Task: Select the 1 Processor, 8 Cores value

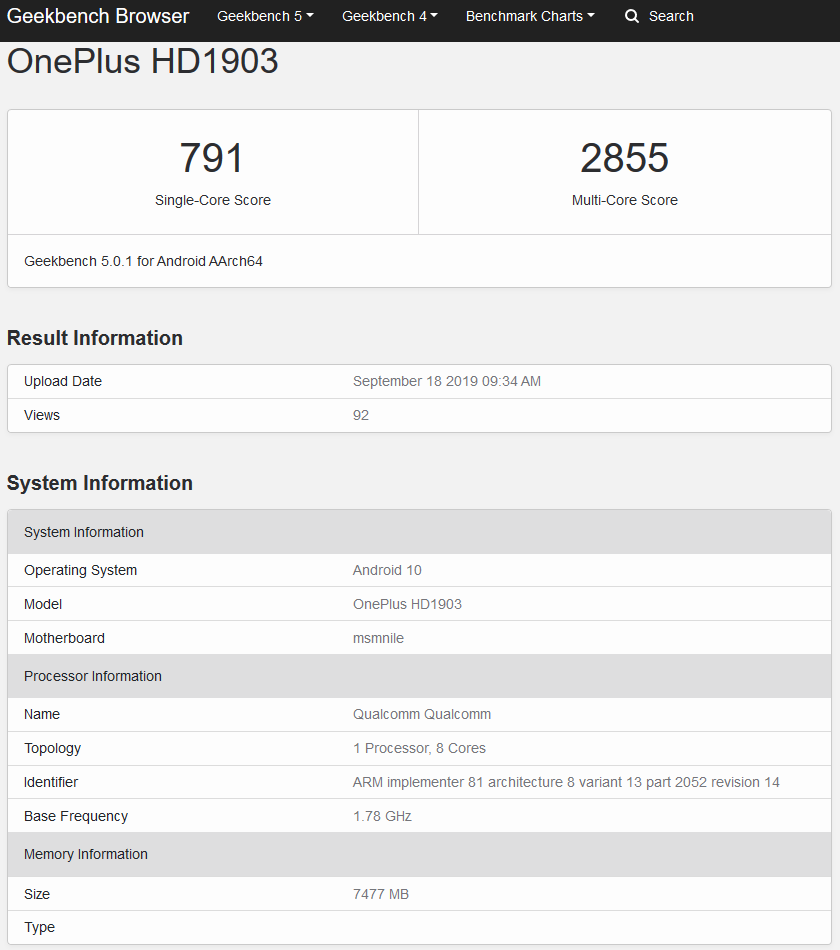Action: pos(419,748)
